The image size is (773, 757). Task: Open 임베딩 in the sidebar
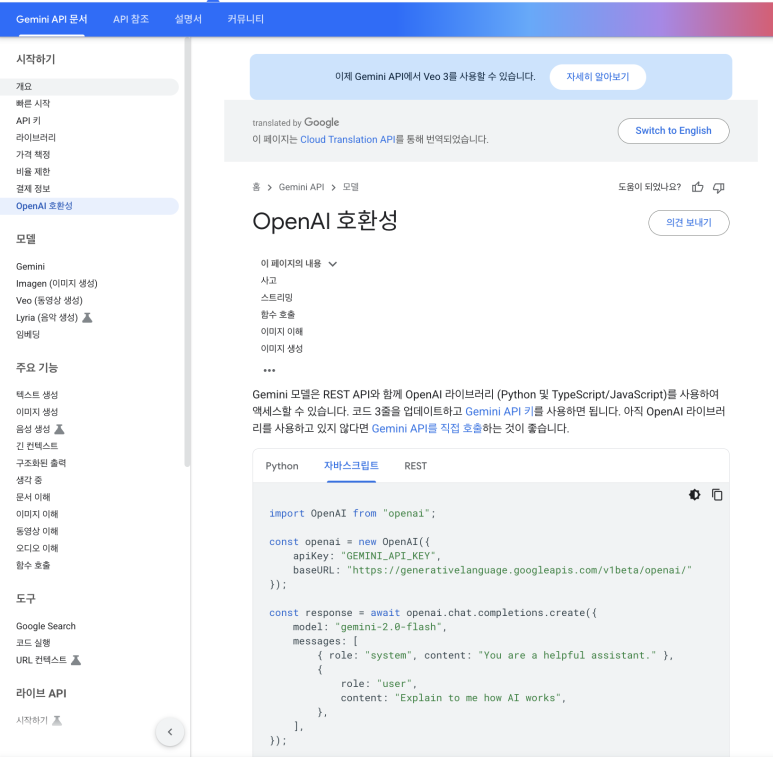28,335
